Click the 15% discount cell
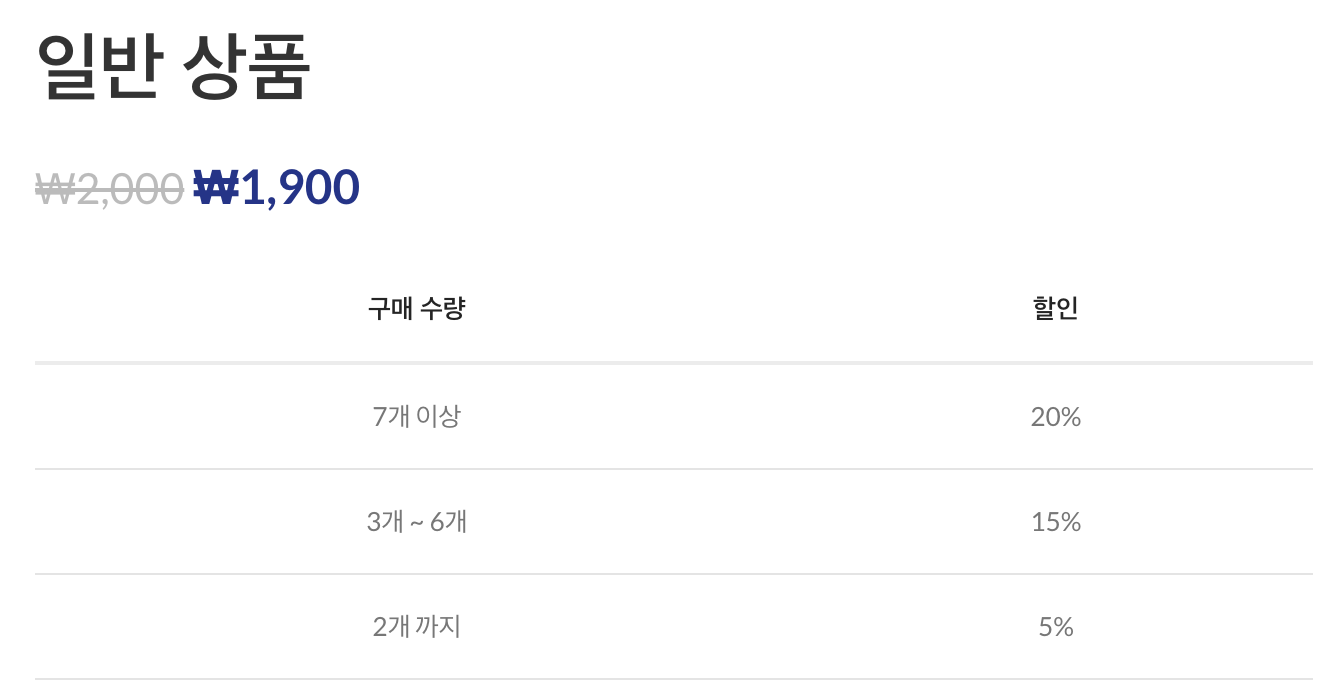This screenshot has height=694, width=1328. [1055, 521]
